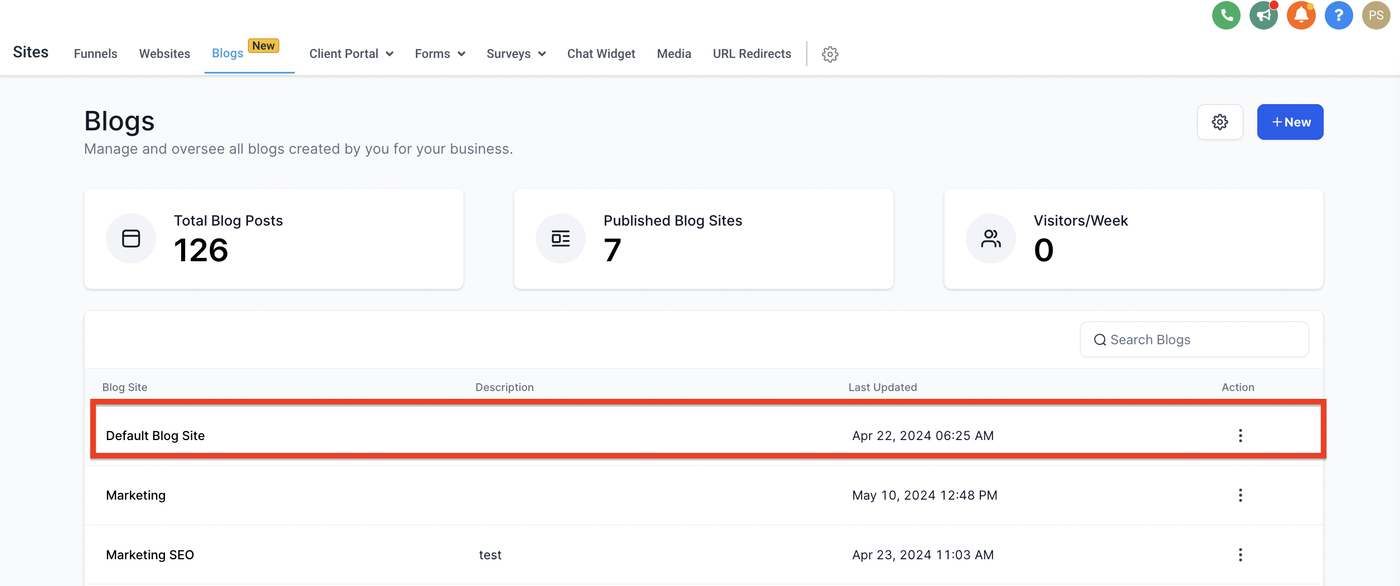This screenshot has height=586, width=1400.
Task: Click the green phone call icon
Action: 1226,15
